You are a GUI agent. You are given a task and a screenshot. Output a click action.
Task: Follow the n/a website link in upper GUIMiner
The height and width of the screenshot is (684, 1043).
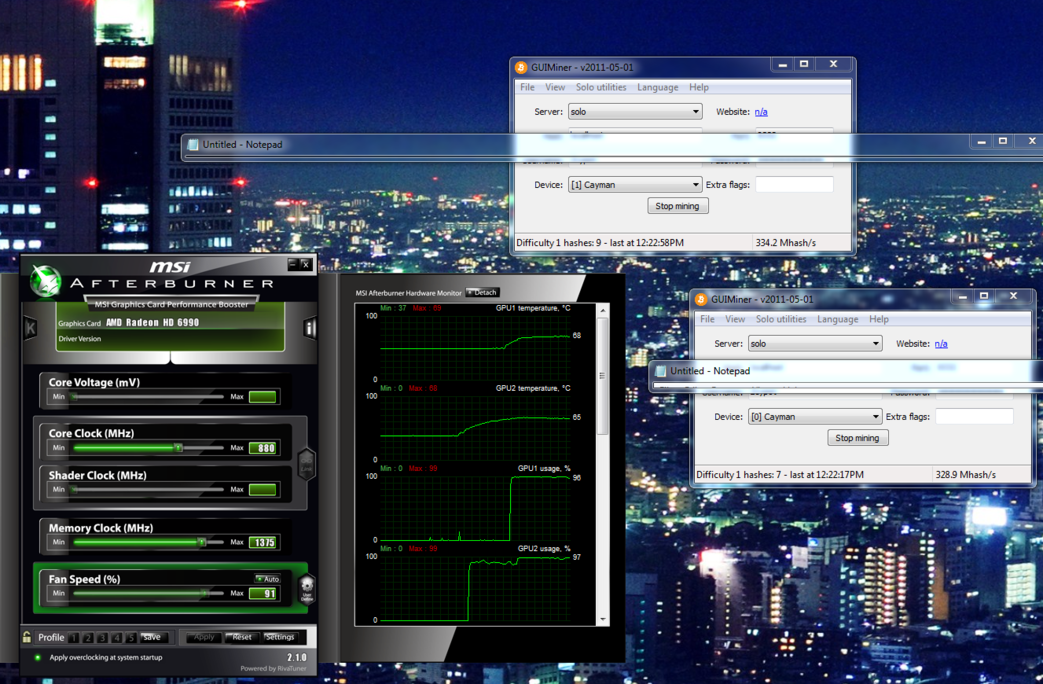click(761, 112)
